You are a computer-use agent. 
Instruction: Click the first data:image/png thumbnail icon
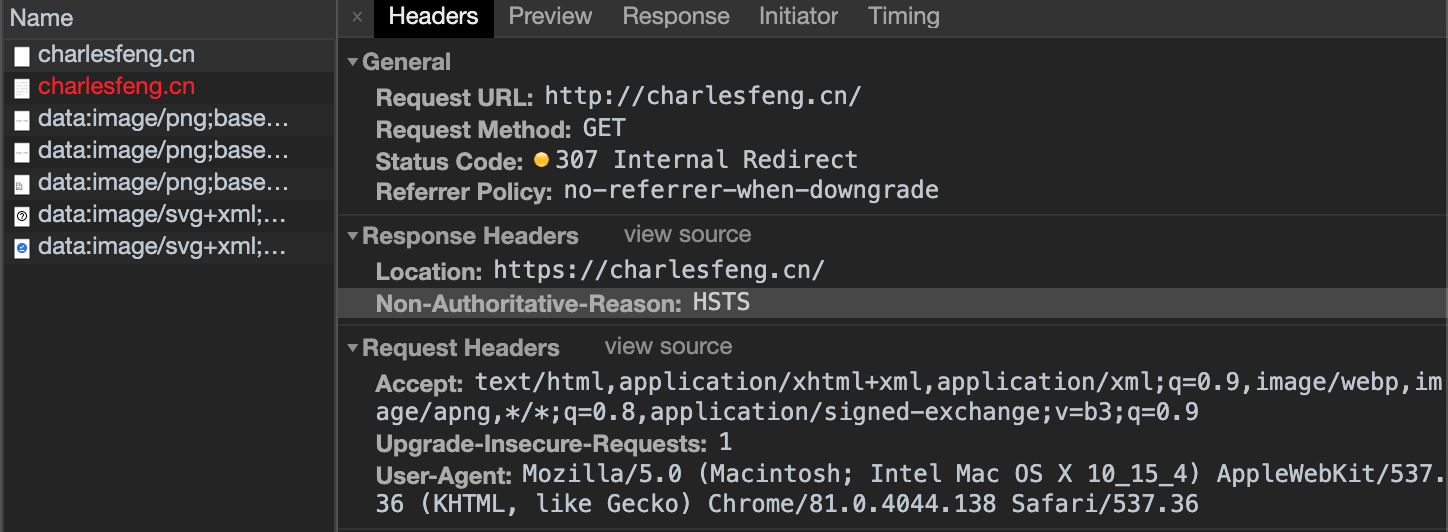(x=22, y=120)
